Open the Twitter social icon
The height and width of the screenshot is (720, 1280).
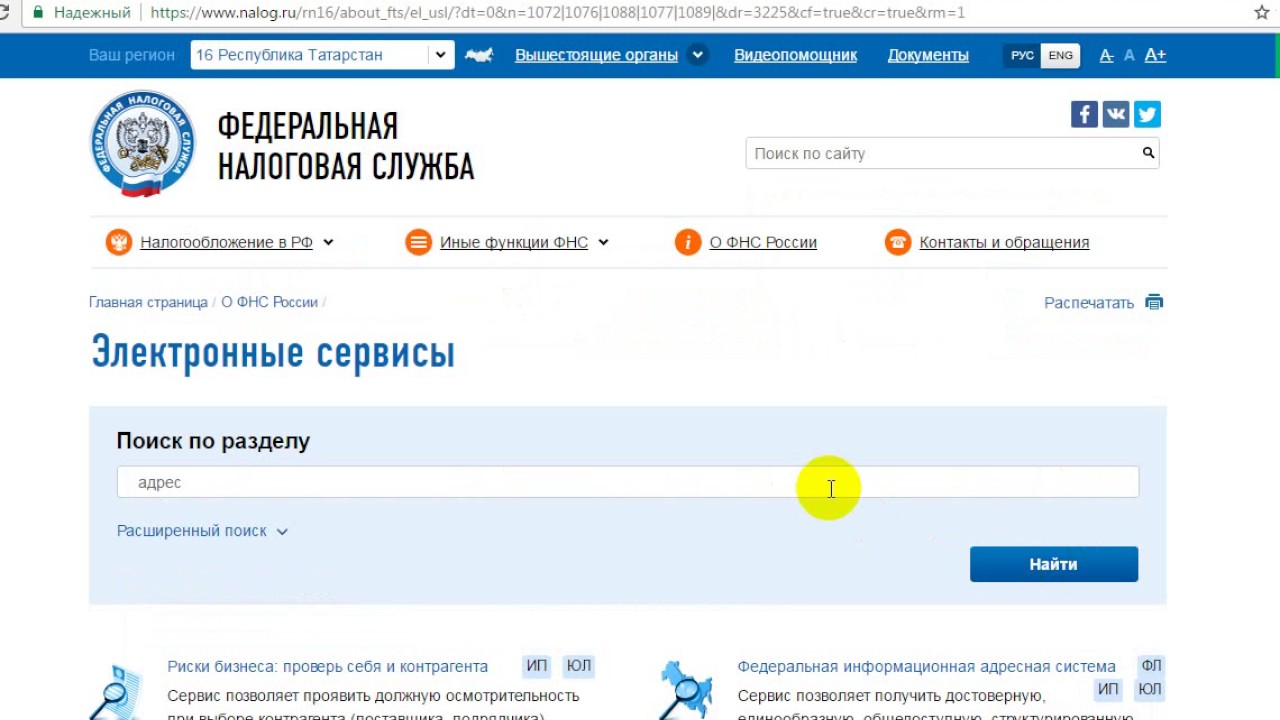1147,114
